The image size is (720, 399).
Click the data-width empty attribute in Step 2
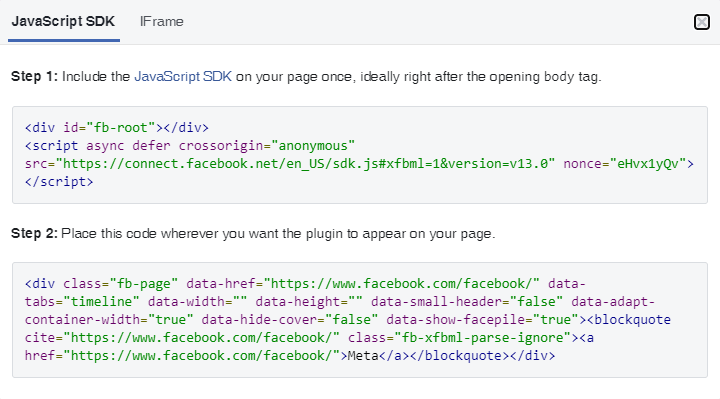(x=197, y=302)
